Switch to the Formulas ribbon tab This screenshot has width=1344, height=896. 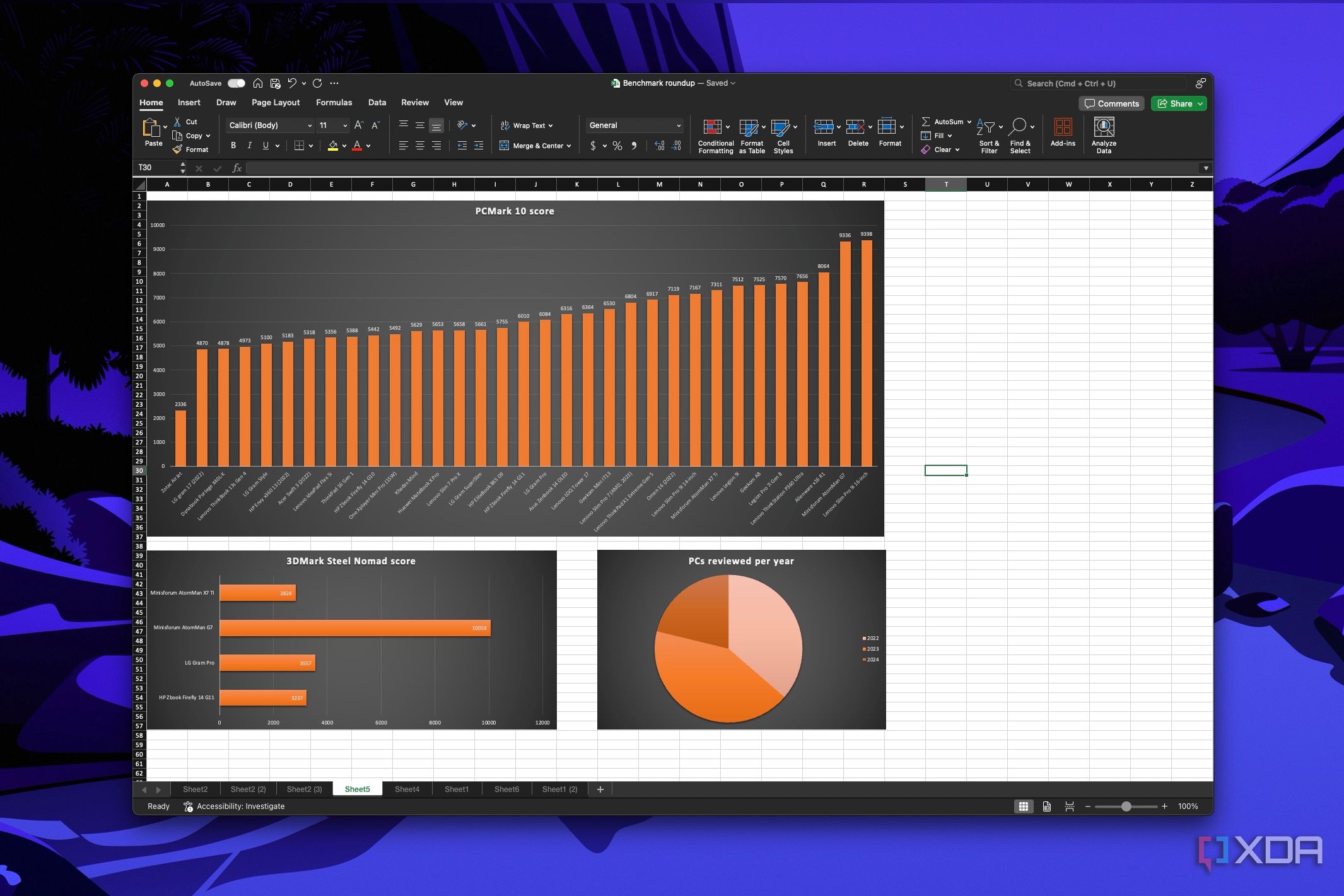pos(334,102)
